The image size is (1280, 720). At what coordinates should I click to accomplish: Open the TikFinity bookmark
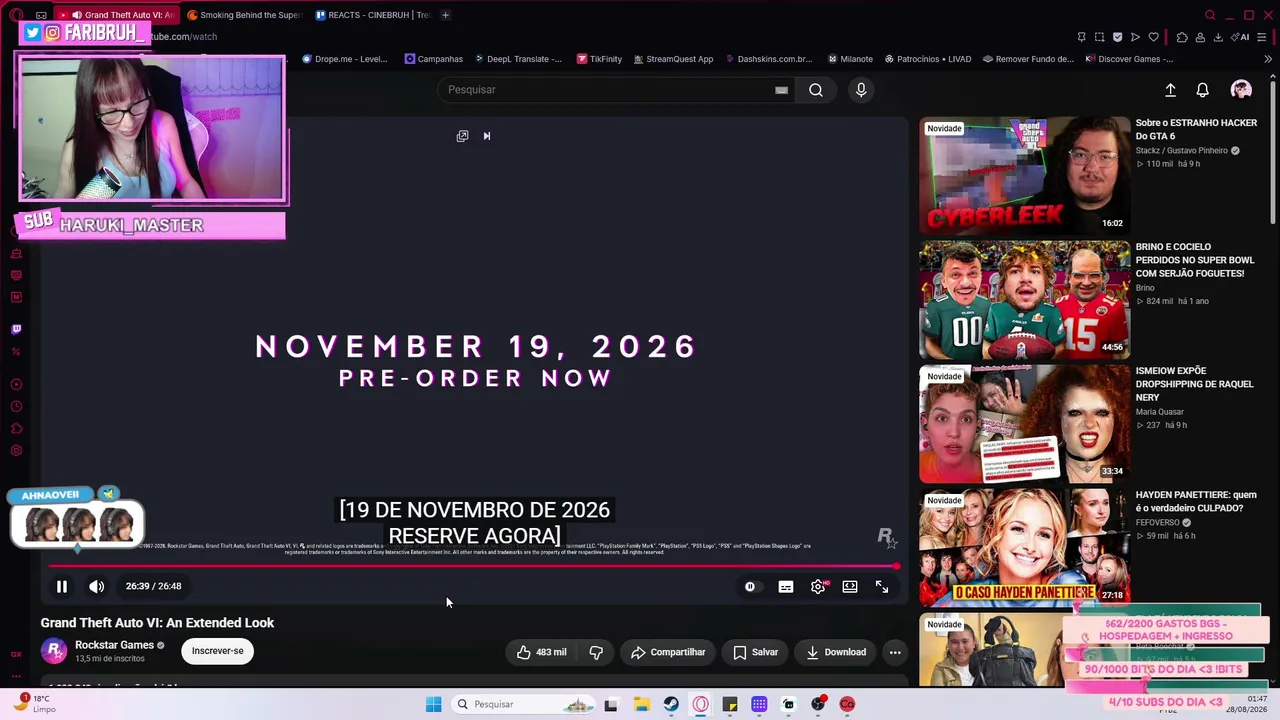[x=600, y=59]
